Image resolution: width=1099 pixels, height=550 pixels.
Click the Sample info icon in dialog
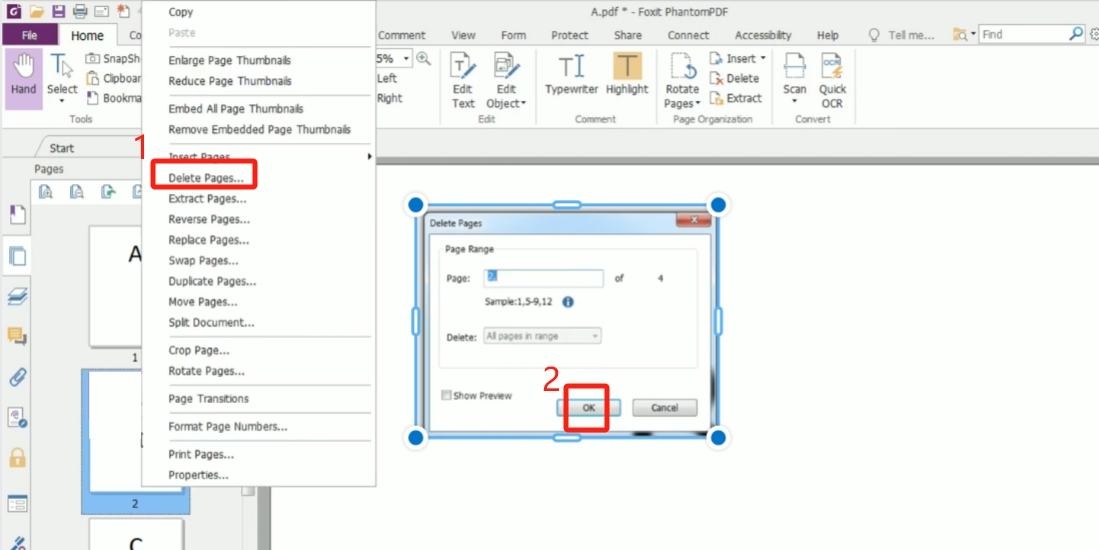click(567, 301)
